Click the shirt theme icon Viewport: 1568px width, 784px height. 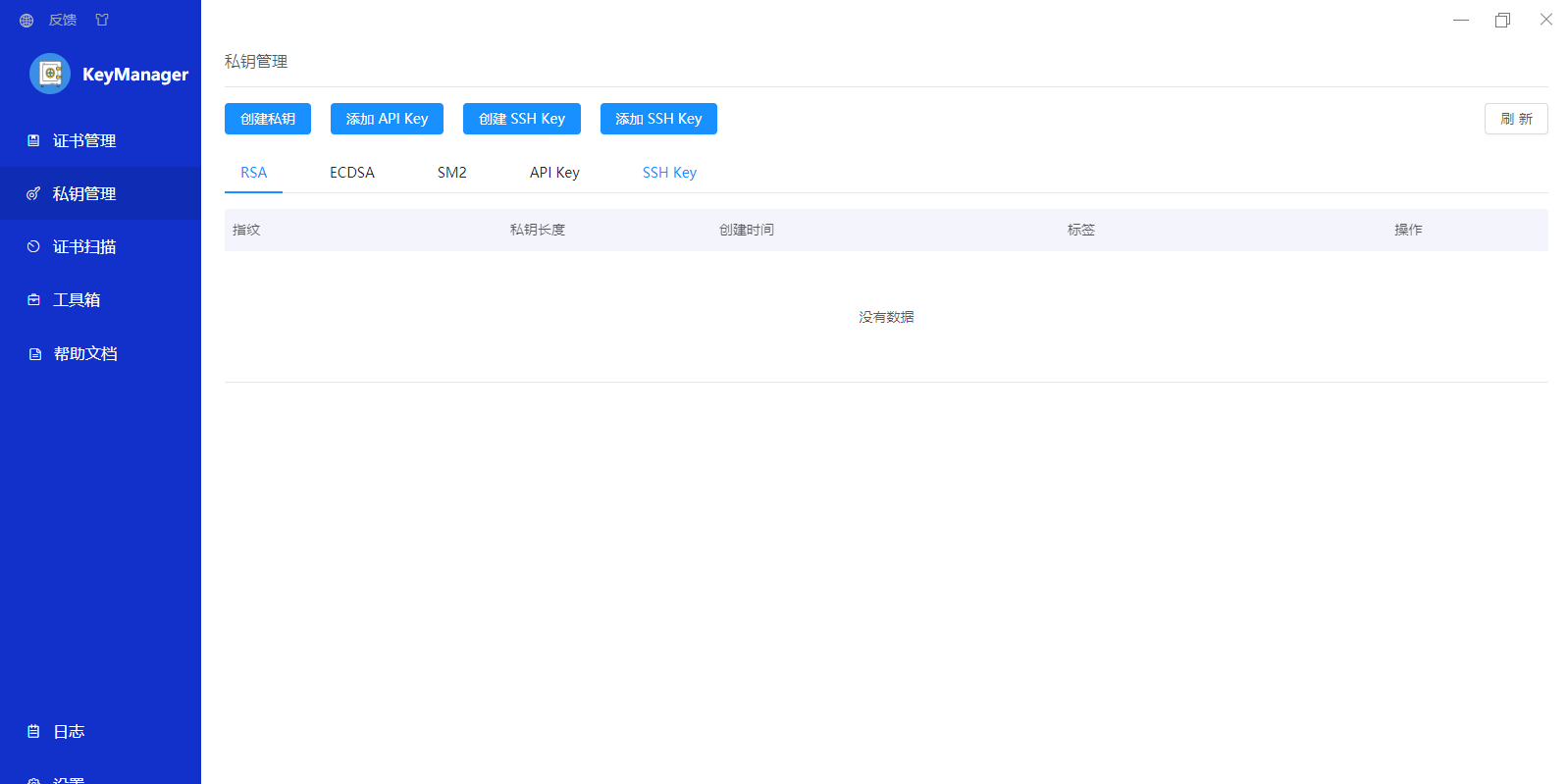pyautogui.click(x=102, y=21)
